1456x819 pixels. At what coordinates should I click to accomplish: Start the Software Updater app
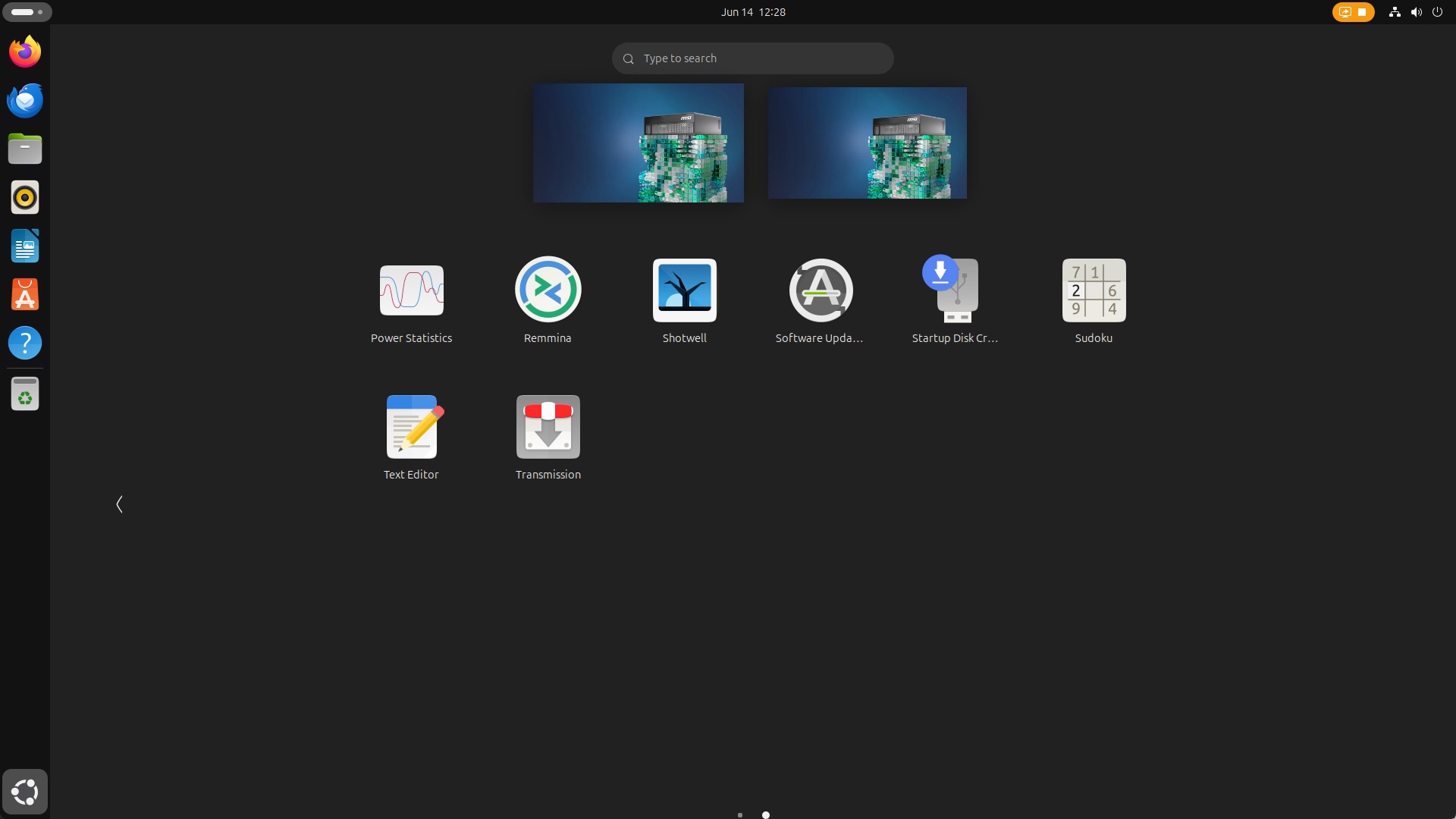coord(821,290)
